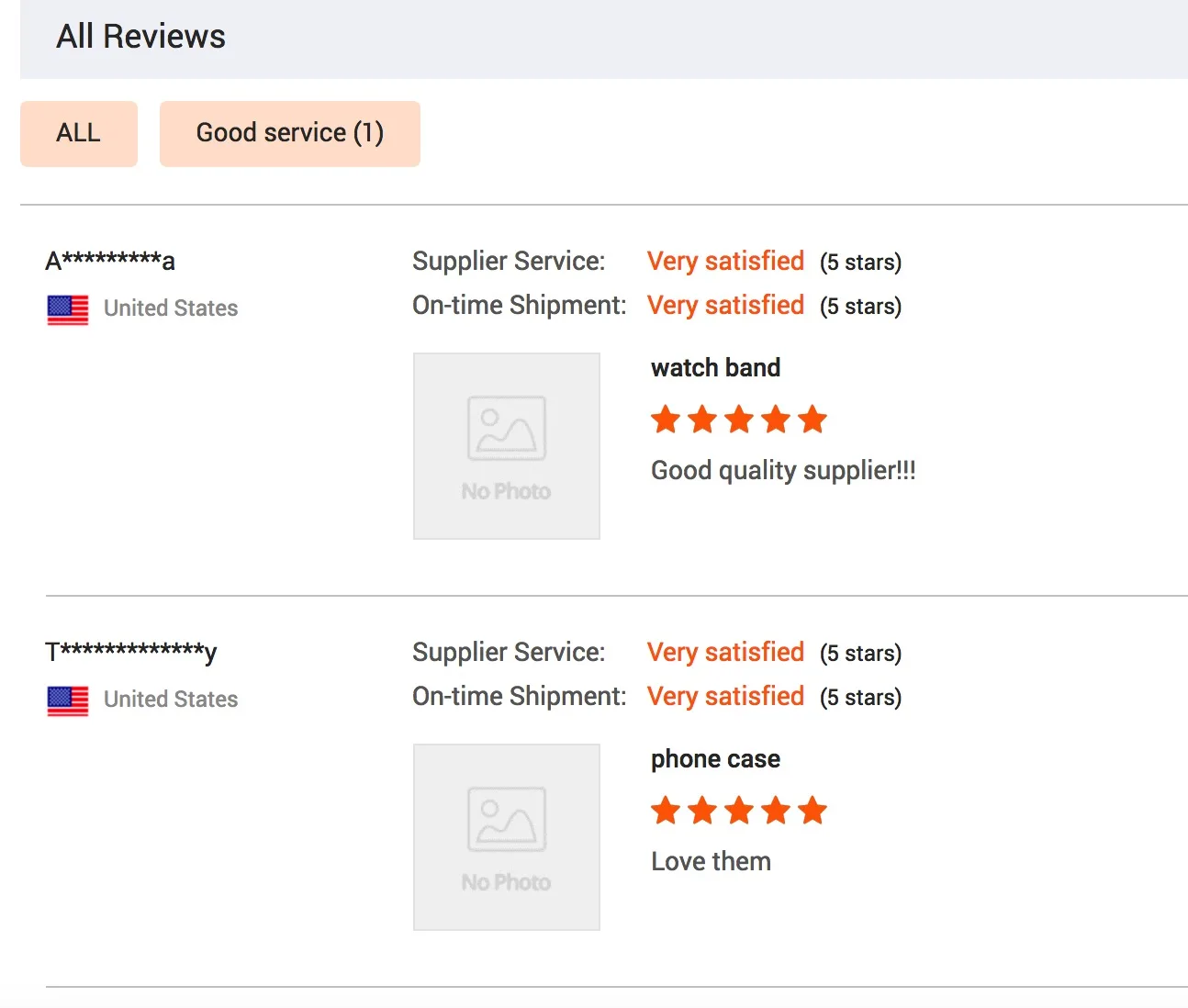This screenshot has width=1188, height=1008.
Task: Click No Photo placeholder for watch band
Action: click(506, 446)
